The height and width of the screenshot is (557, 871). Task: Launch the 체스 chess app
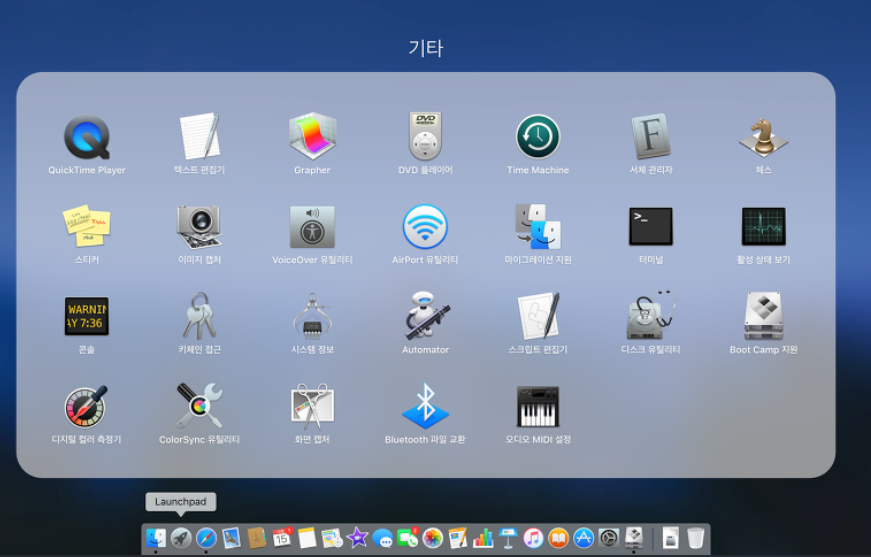pos(763,137)
